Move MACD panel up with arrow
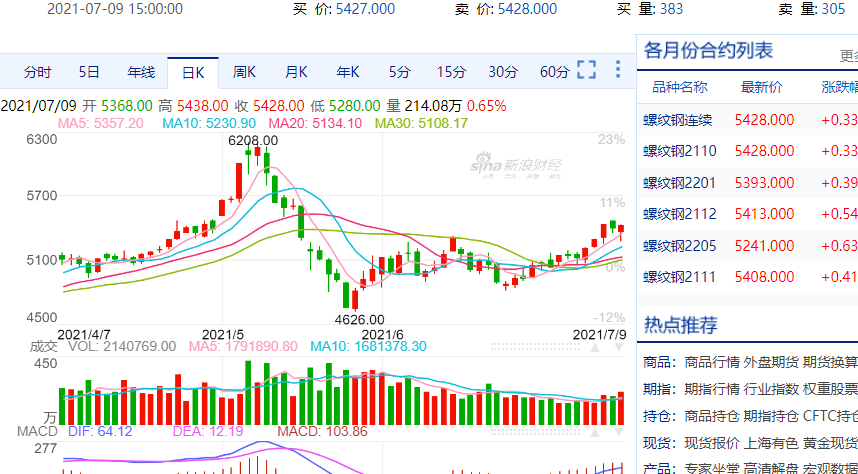 click(x=595, y=432)
